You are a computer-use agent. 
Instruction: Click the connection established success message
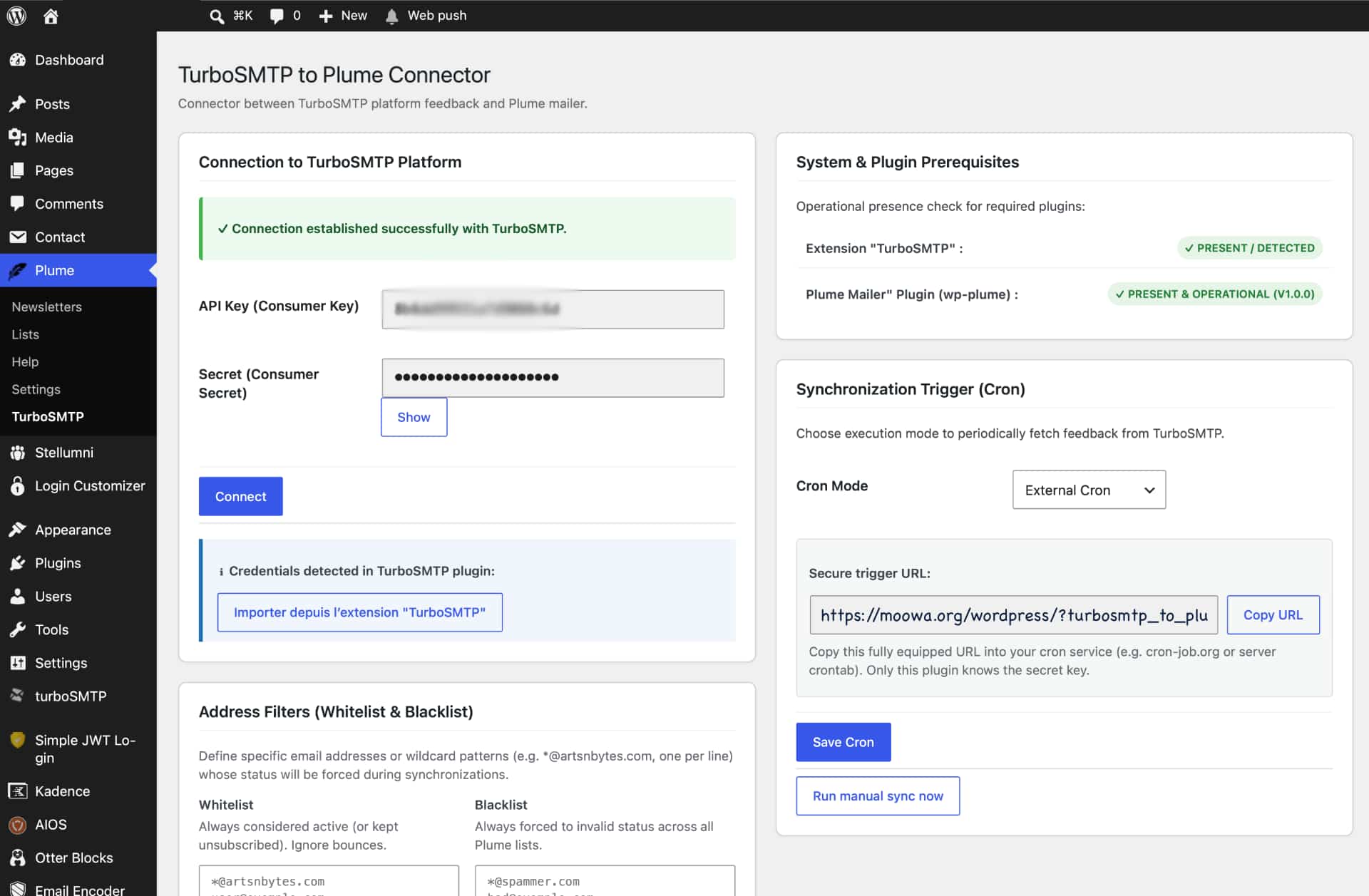pyautogui.click(x=467, y=229)
